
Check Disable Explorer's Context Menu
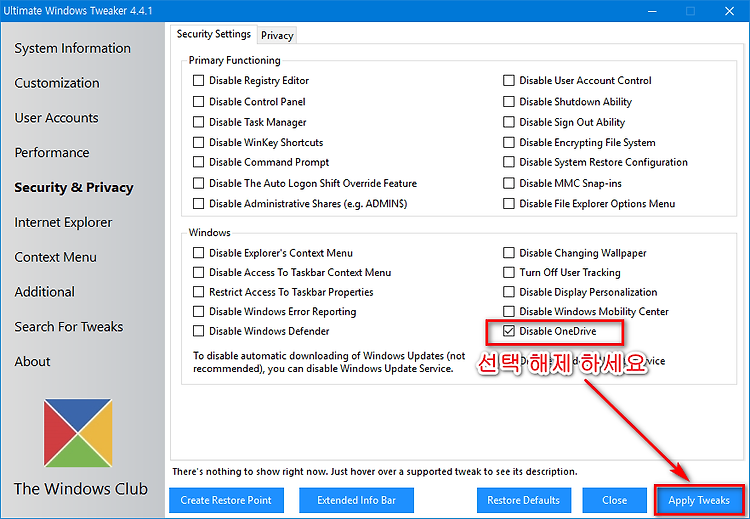[198, 253]
